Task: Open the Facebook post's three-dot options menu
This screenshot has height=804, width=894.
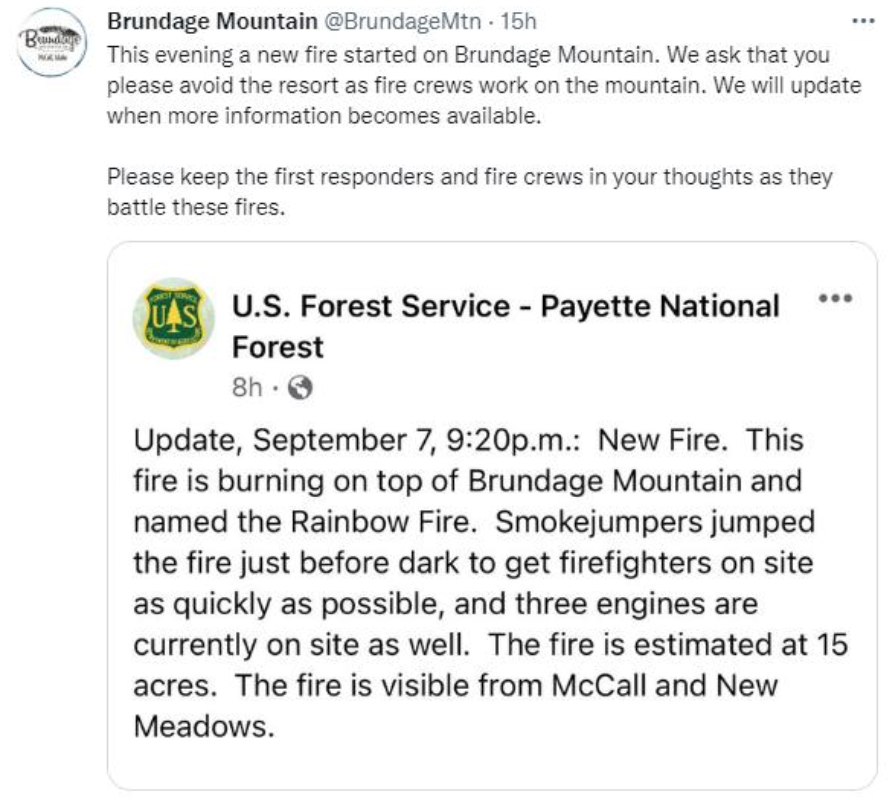Action: pyautogui.click(x=835, y=298)
